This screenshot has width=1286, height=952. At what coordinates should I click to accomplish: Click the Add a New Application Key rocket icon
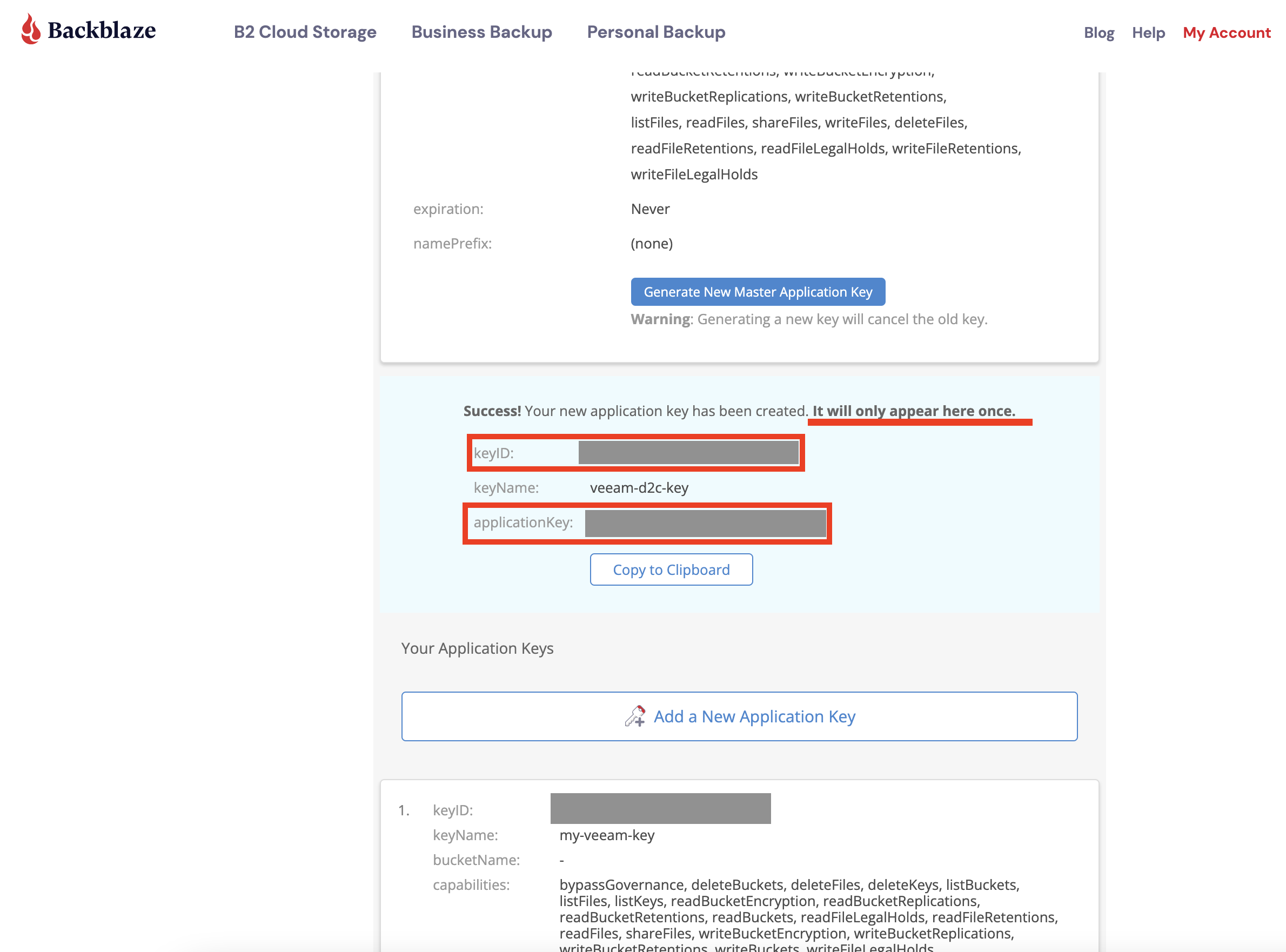[x=635, y=716]
